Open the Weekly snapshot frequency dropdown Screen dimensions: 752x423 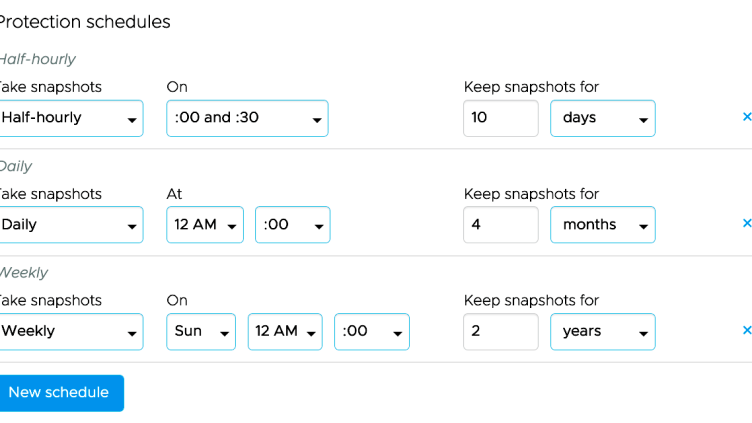point(70,331)
